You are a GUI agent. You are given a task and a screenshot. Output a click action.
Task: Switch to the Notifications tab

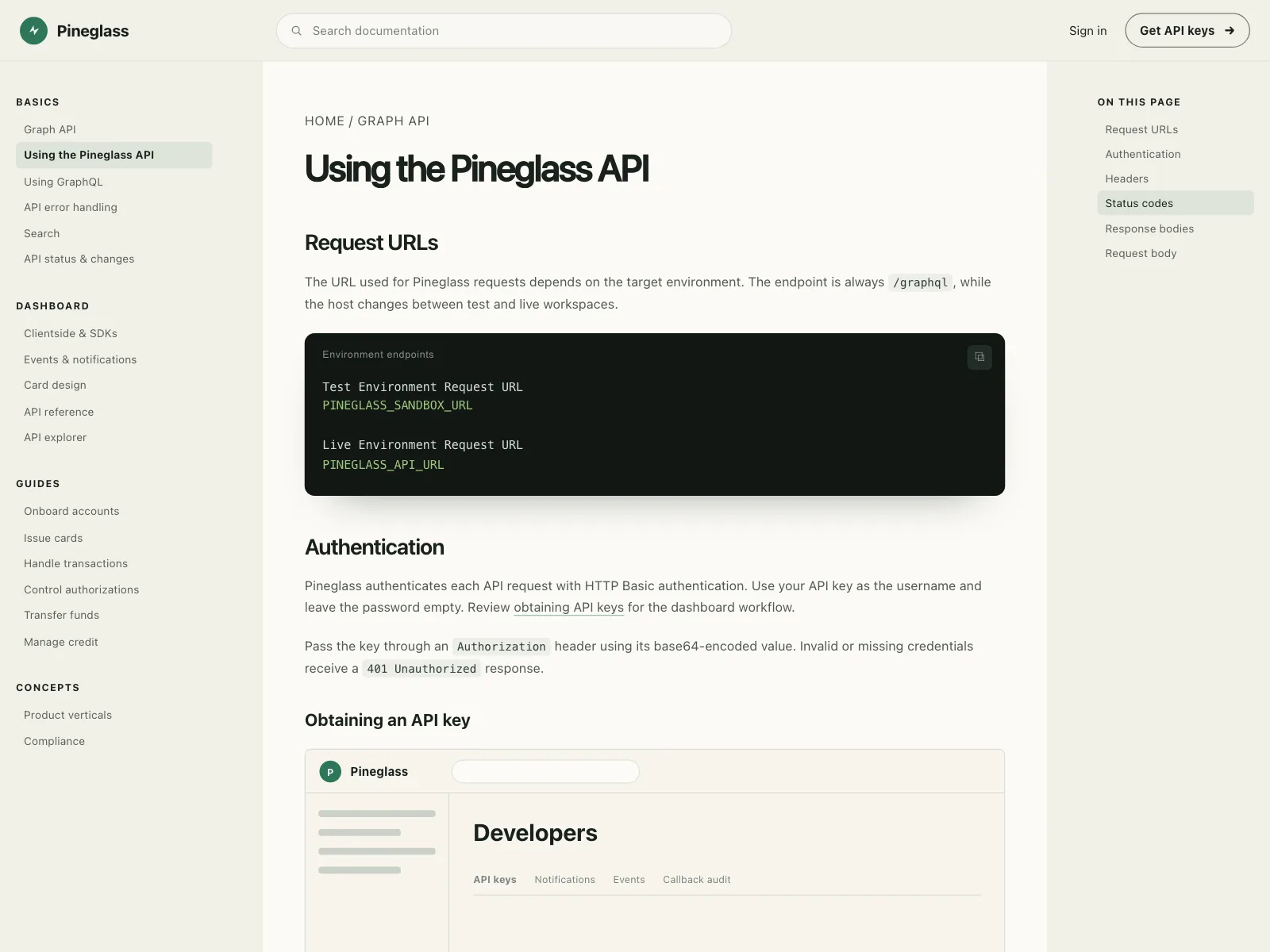565,880
